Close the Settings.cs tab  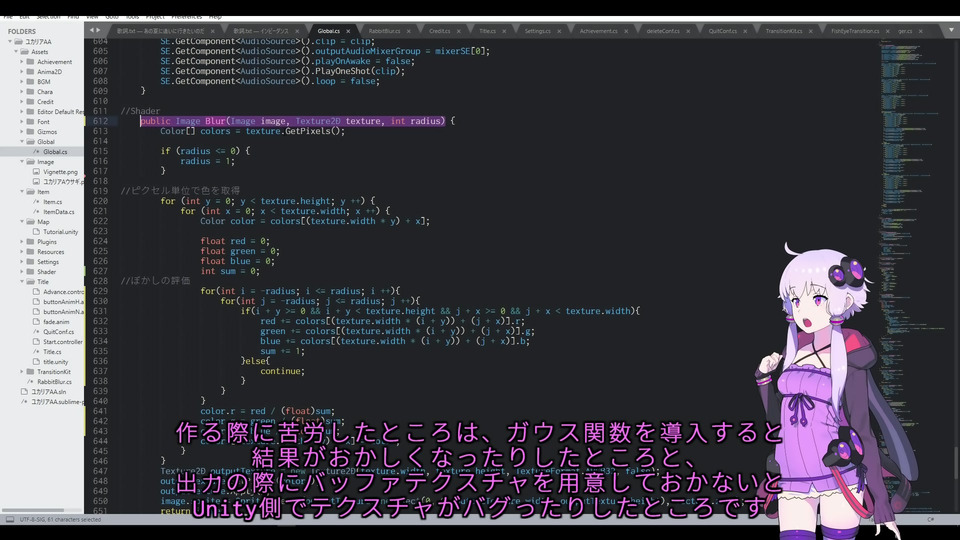pos(559,31)
